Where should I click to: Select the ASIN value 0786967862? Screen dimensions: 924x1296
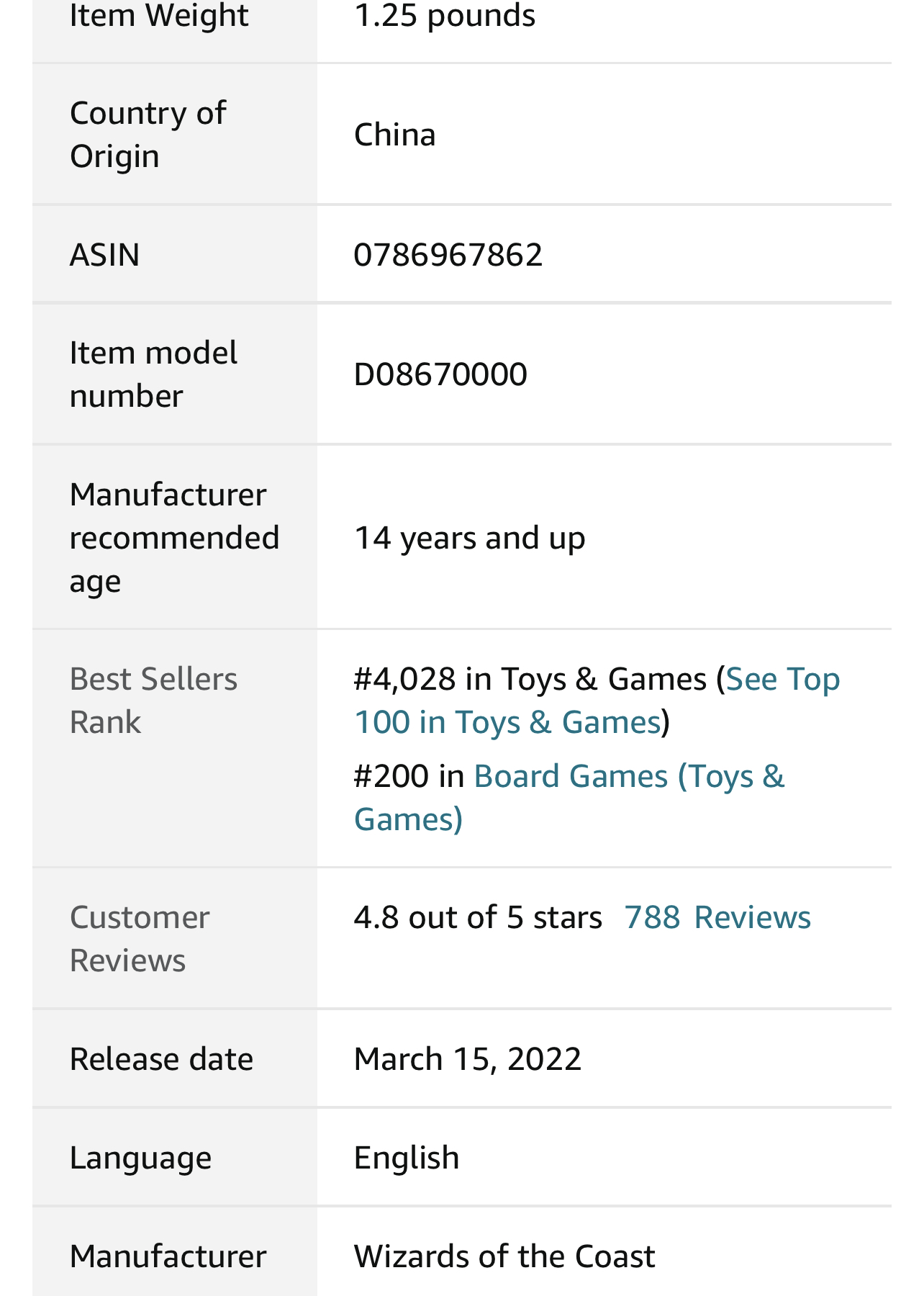448,255
